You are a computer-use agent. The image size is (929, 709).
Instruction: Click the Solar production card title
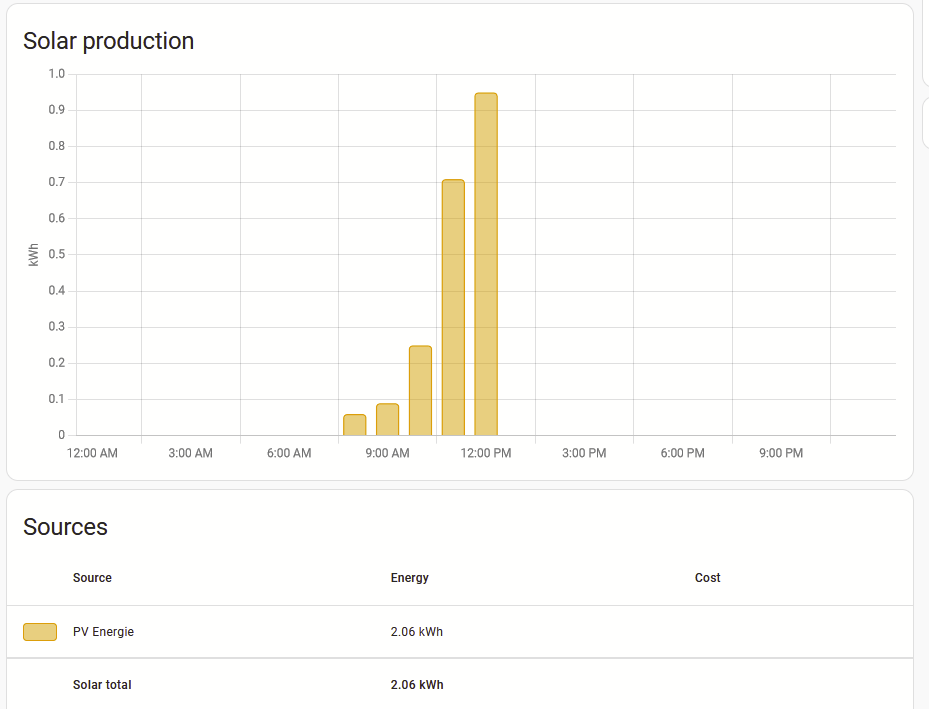pyautogui.click(x=108, y=41)
